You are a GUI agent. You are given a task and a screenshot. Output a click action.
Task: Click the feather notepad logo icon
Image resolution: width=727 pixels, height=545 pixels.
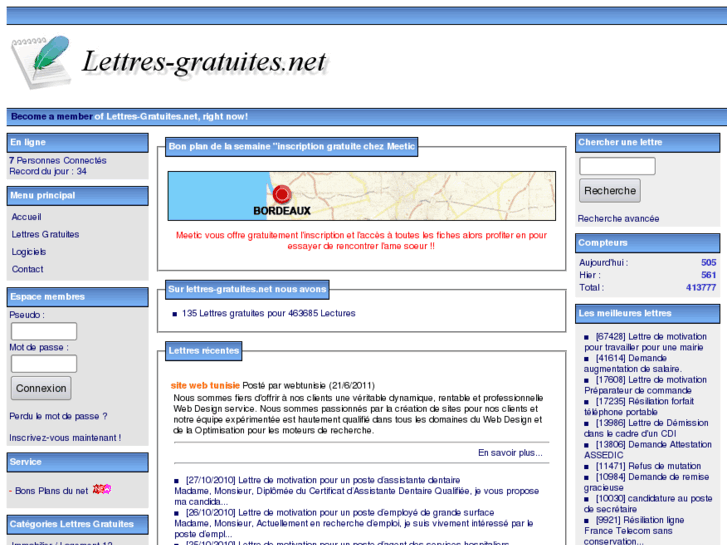click(x=41, y=62)
